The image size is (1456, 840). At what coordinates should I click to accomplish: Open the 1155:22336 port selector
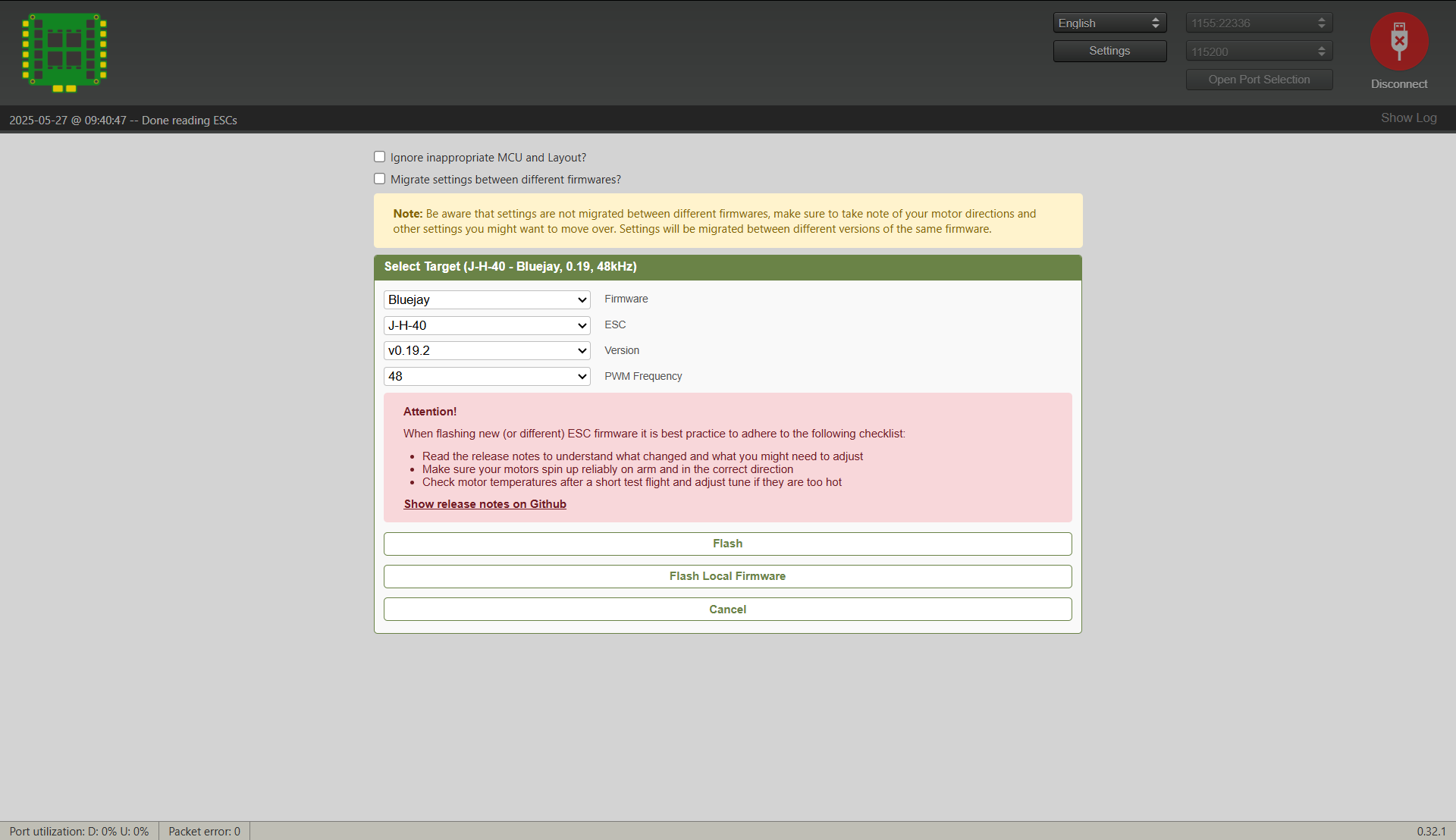tap(1259, 23)
